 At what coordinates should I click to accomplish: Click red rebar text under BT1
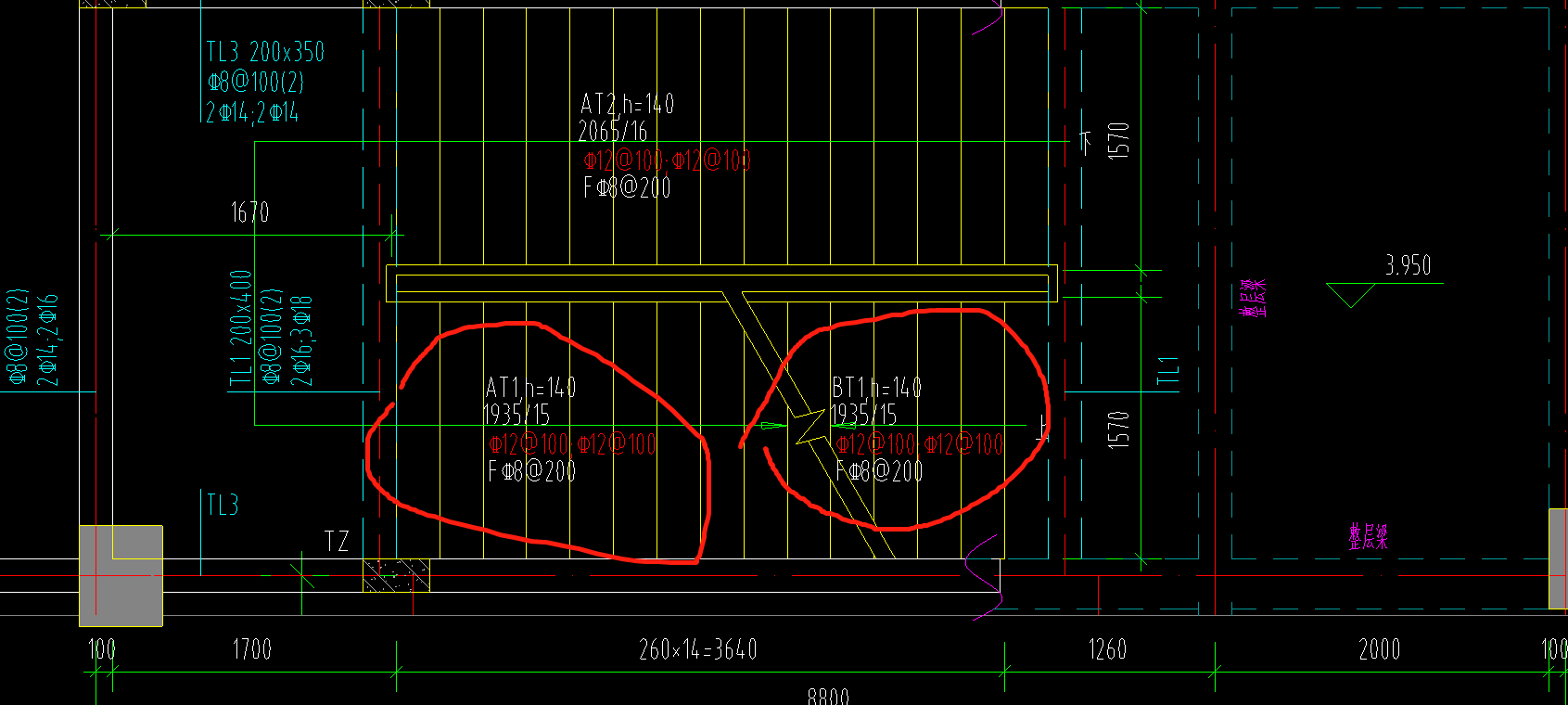point(919,443)
